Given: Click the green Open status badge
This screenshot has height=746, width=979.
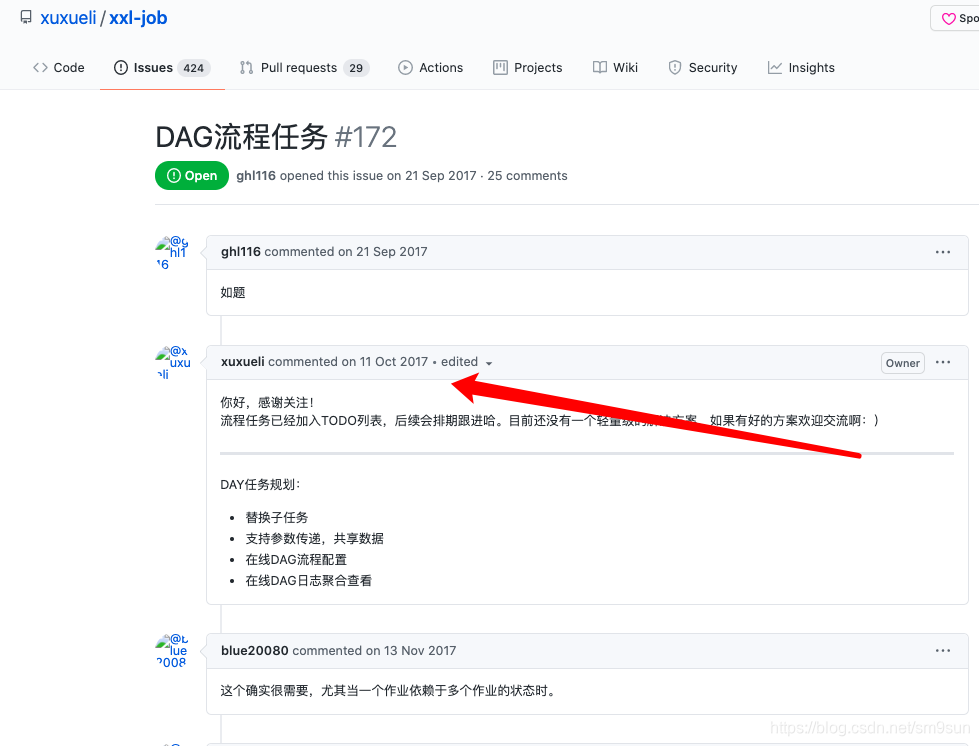Looking at the screenshot, I should pyautogui.click(x=192, y=175).
